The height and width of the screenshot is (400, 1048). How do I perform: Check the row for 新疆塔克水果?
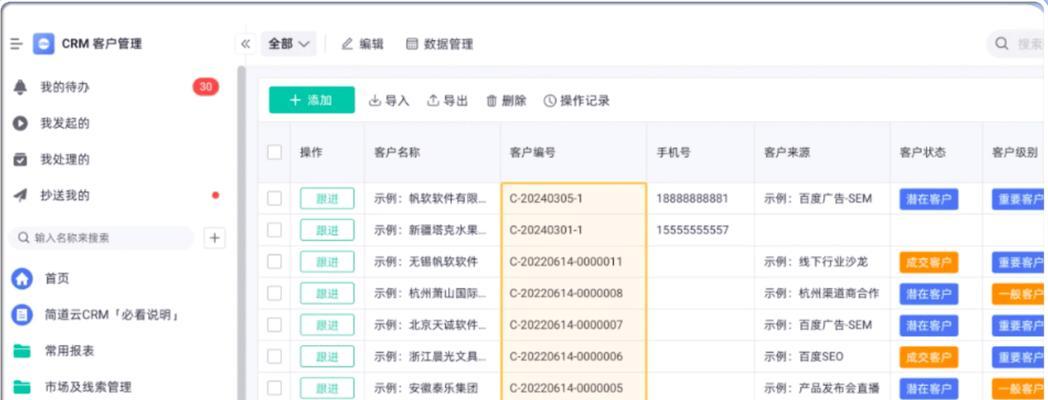point(274,230)
